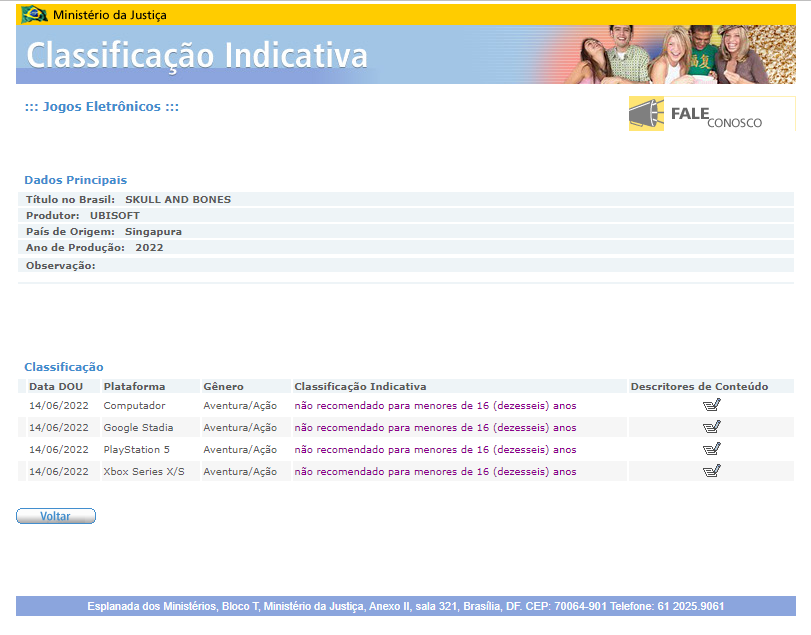Click the Jogos Eletrônicos heading

coord(102,107)
